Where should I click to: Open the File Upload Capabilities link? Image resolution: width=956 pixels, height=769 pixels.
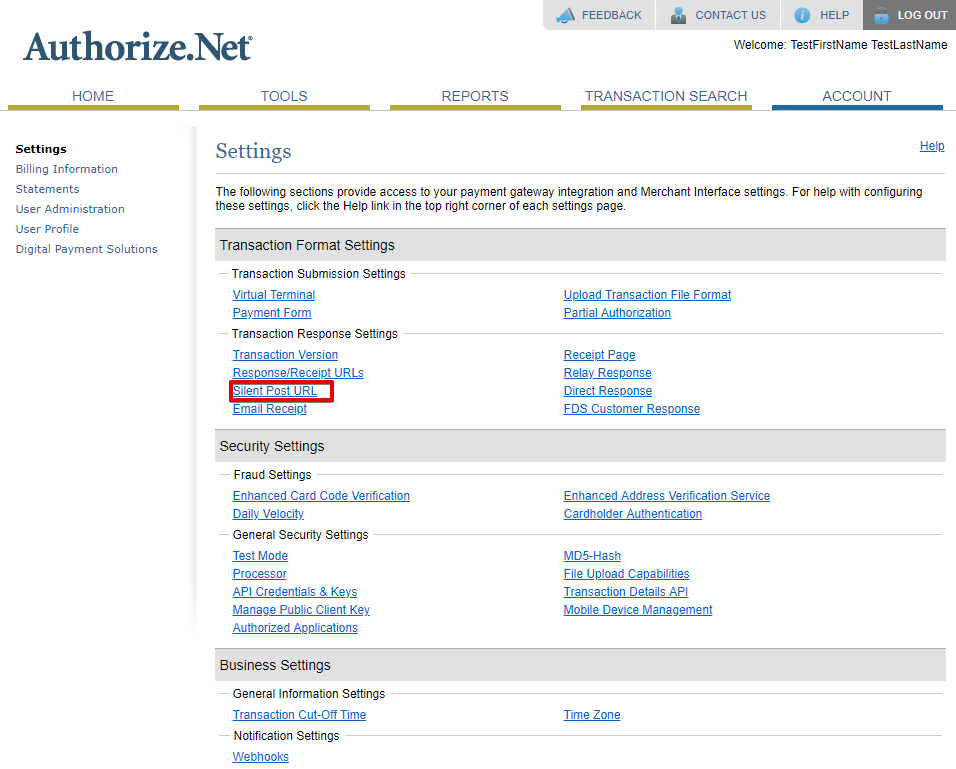point(626,574)
